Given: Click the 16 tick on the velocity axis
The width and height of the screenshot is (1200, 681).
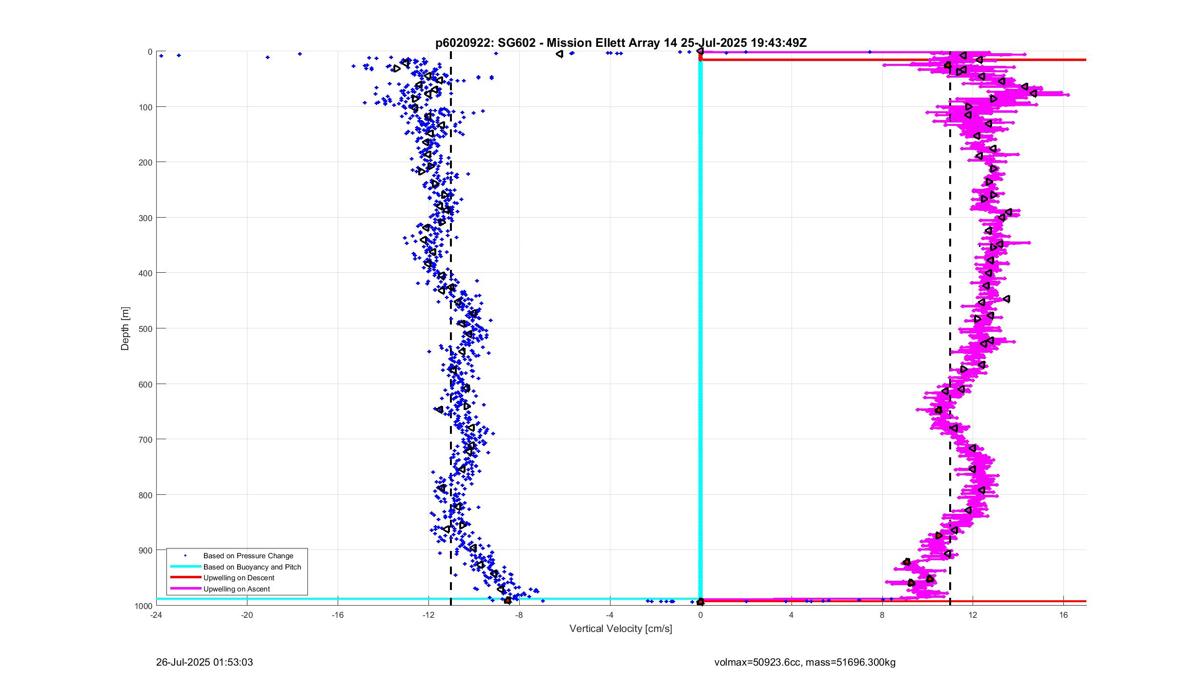Looking at the screenshot, I should coord(1064,615).
